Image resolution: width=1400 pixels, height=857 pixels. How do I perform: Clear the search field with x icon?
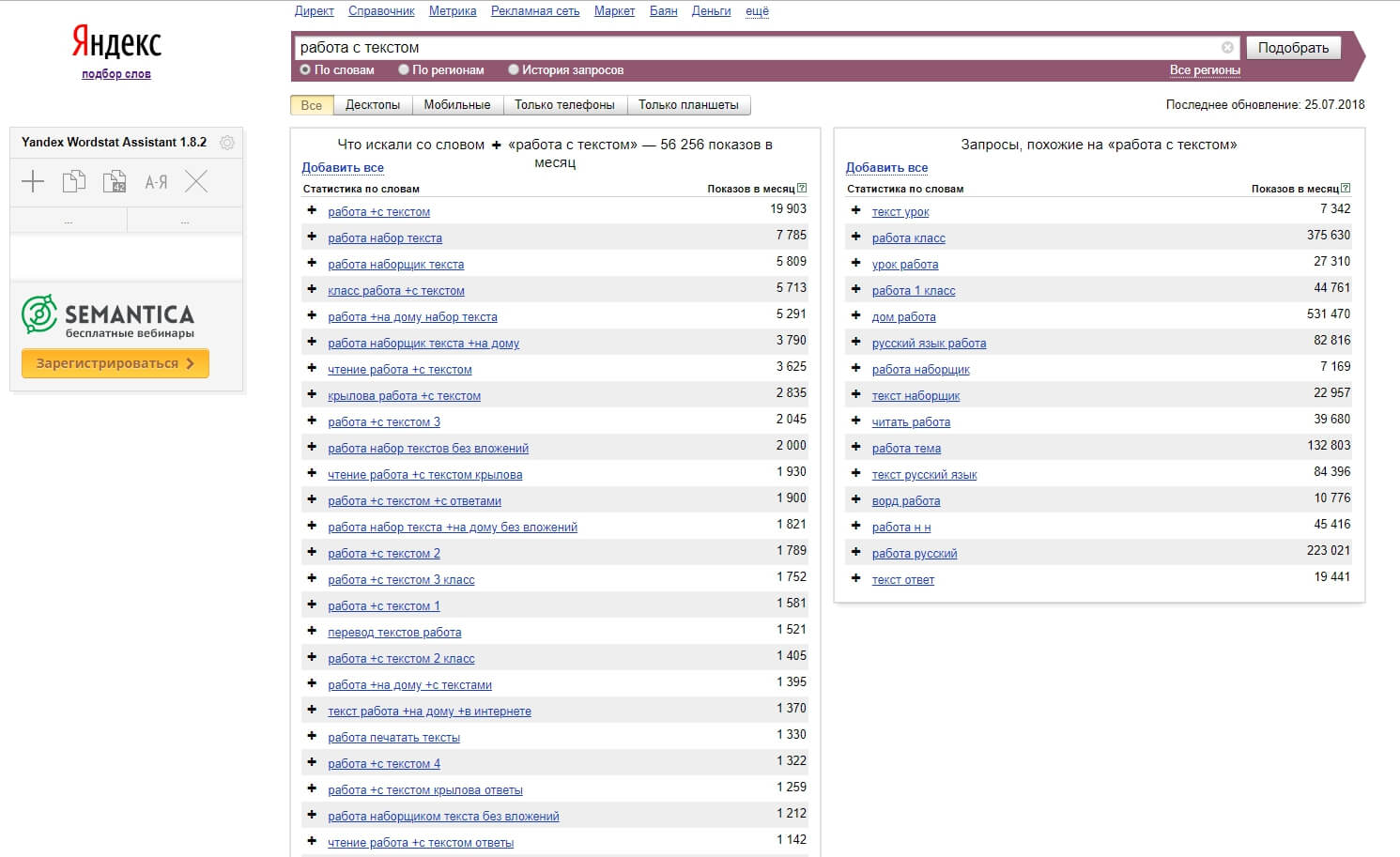(x=1227, y=47)
